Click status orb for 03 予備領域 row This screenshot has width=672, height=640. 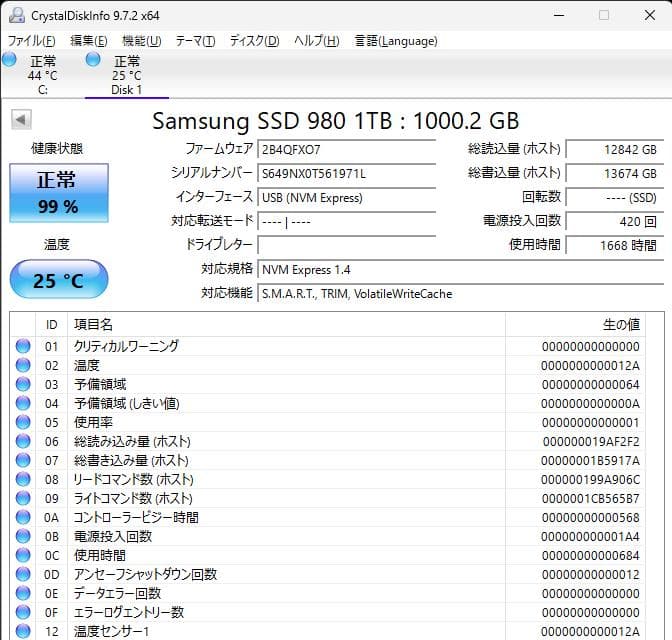tap(23, 384)
